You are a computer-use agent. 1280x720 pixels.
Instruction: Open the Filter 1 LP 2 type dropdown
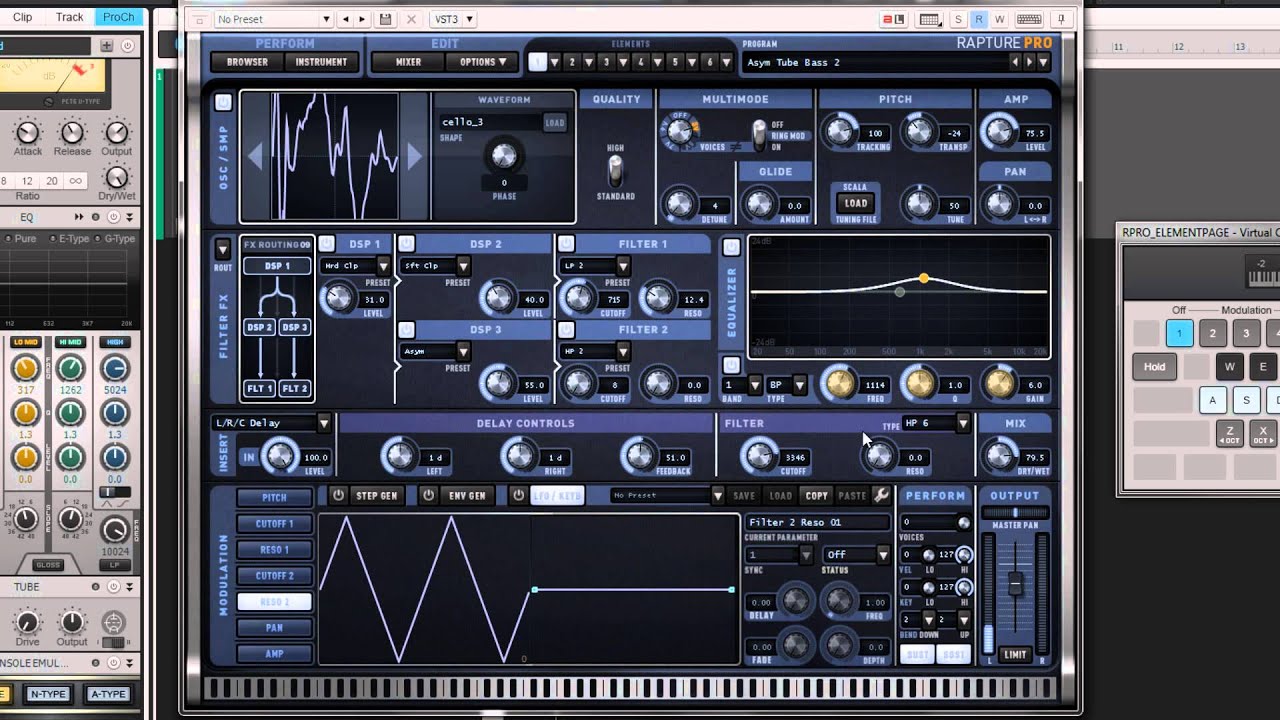pos(595,266)
